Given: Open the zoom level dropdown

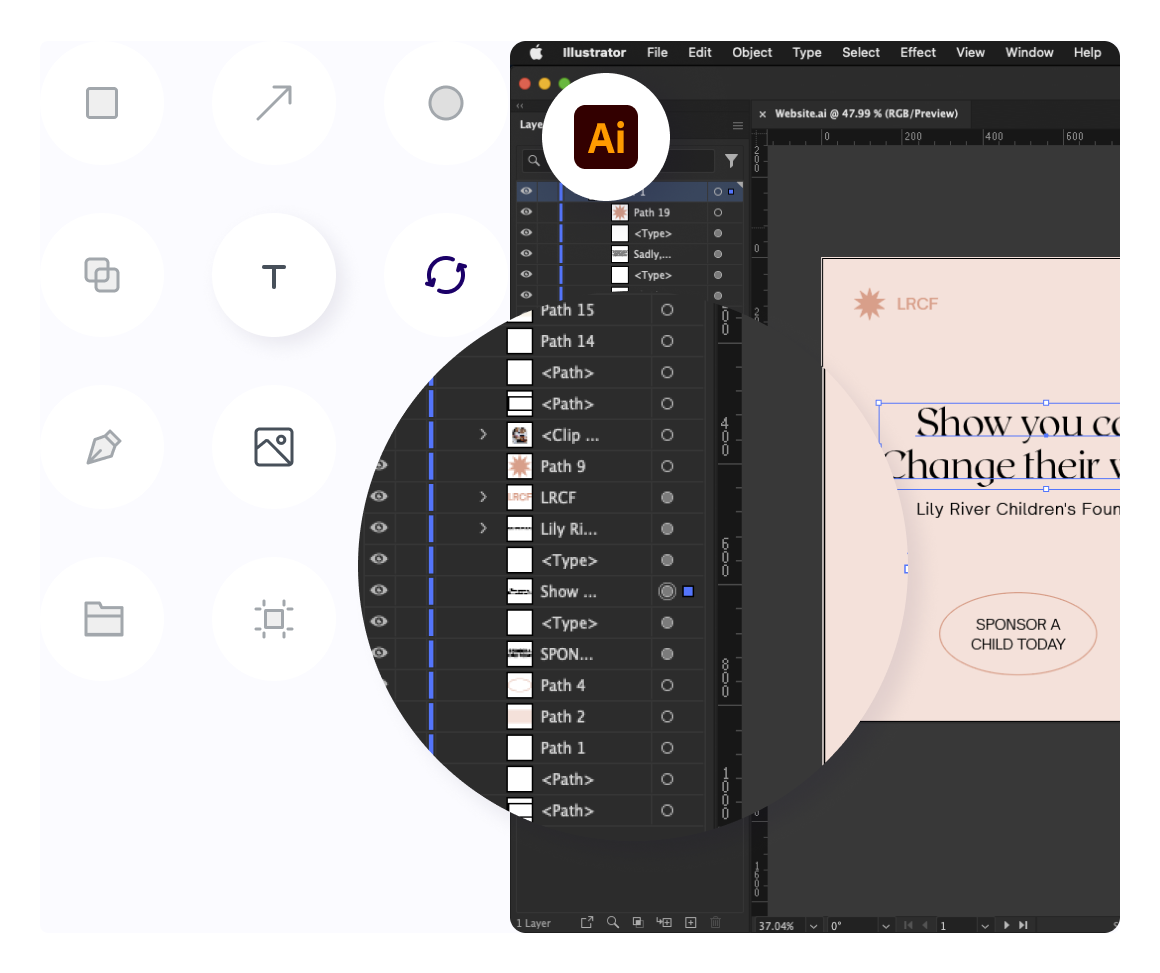Looking at the screenshot, I should pos(813,926).
